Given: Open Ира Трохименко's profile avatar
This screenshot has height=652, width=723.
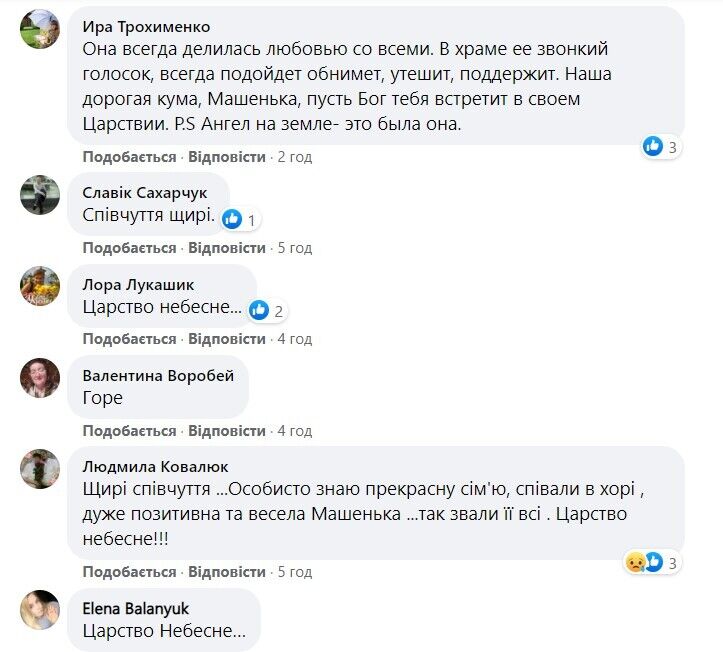Looking at the screenshot, I should point(40,28).
